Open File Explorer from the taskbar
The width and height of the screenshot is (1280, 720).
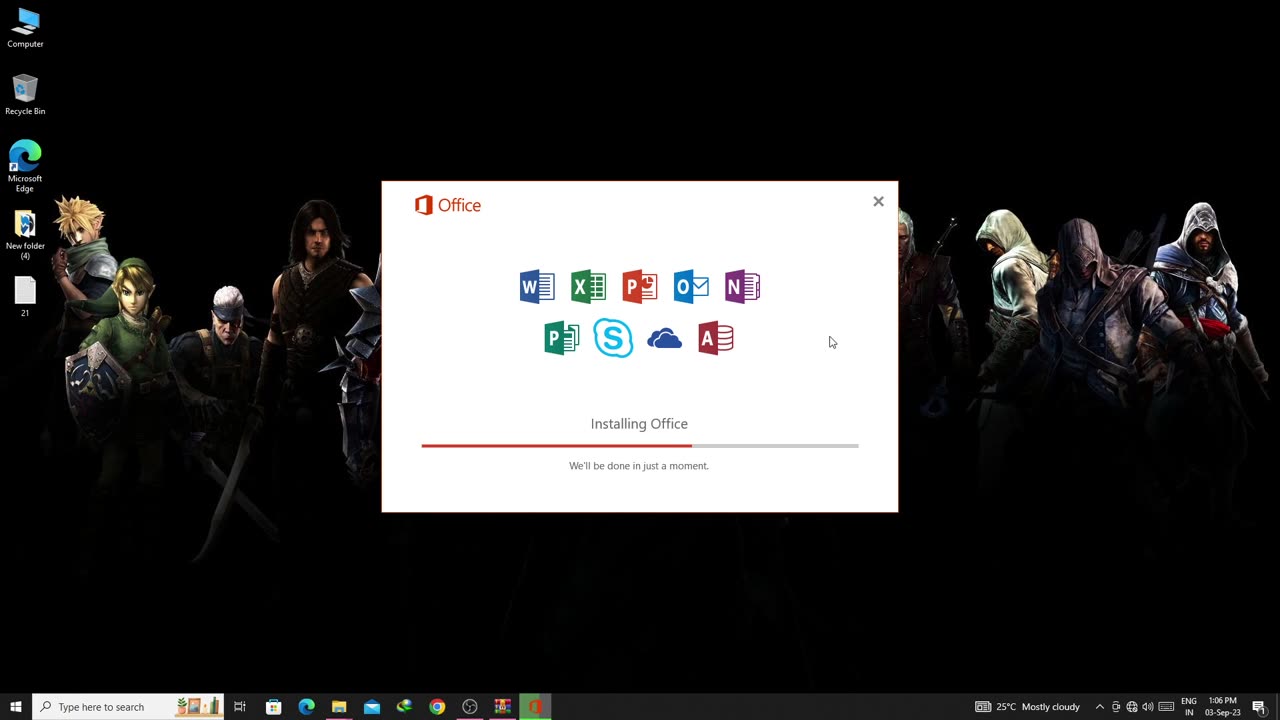point(339,707)
